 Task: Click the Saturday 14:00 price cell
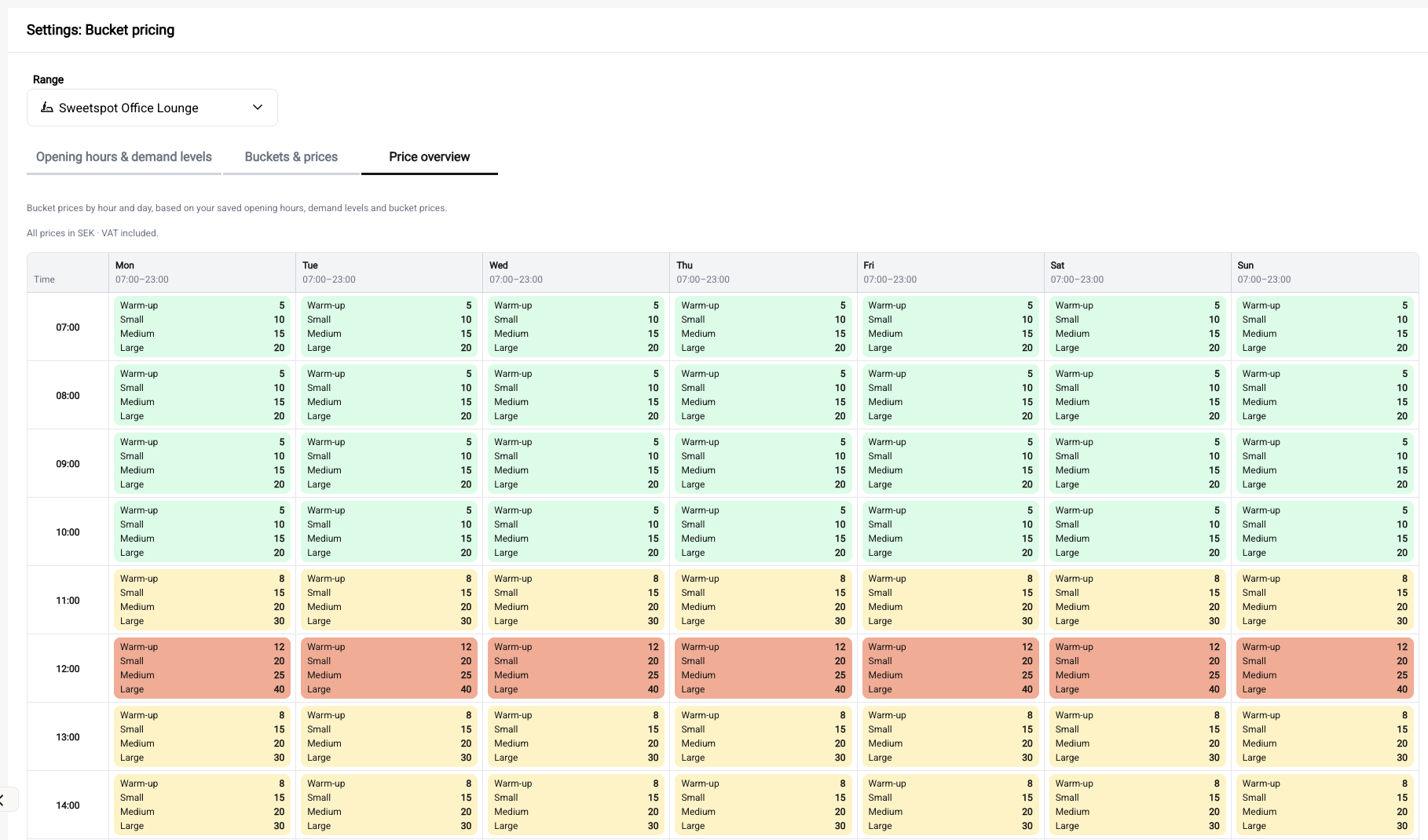click(x=1137, y=805)
